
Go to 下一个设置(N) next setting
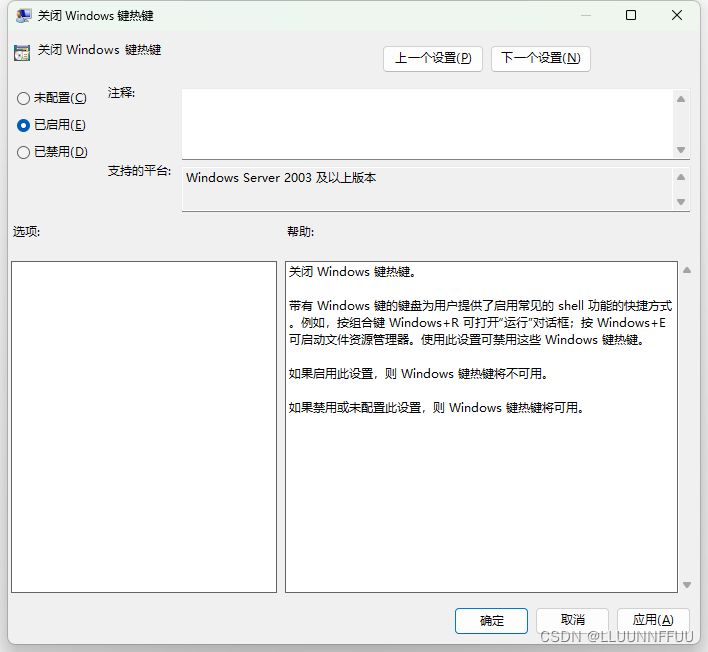(540, 58)
